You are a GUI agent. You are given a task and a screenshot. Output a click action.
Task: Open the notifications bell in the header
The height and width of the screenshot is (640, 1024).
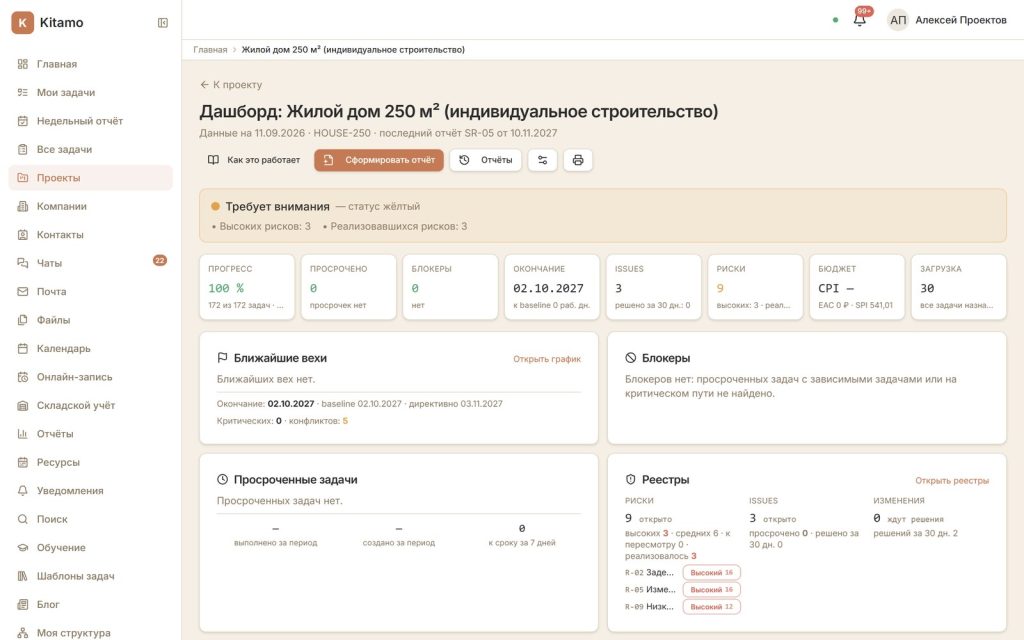coord(859,20)
